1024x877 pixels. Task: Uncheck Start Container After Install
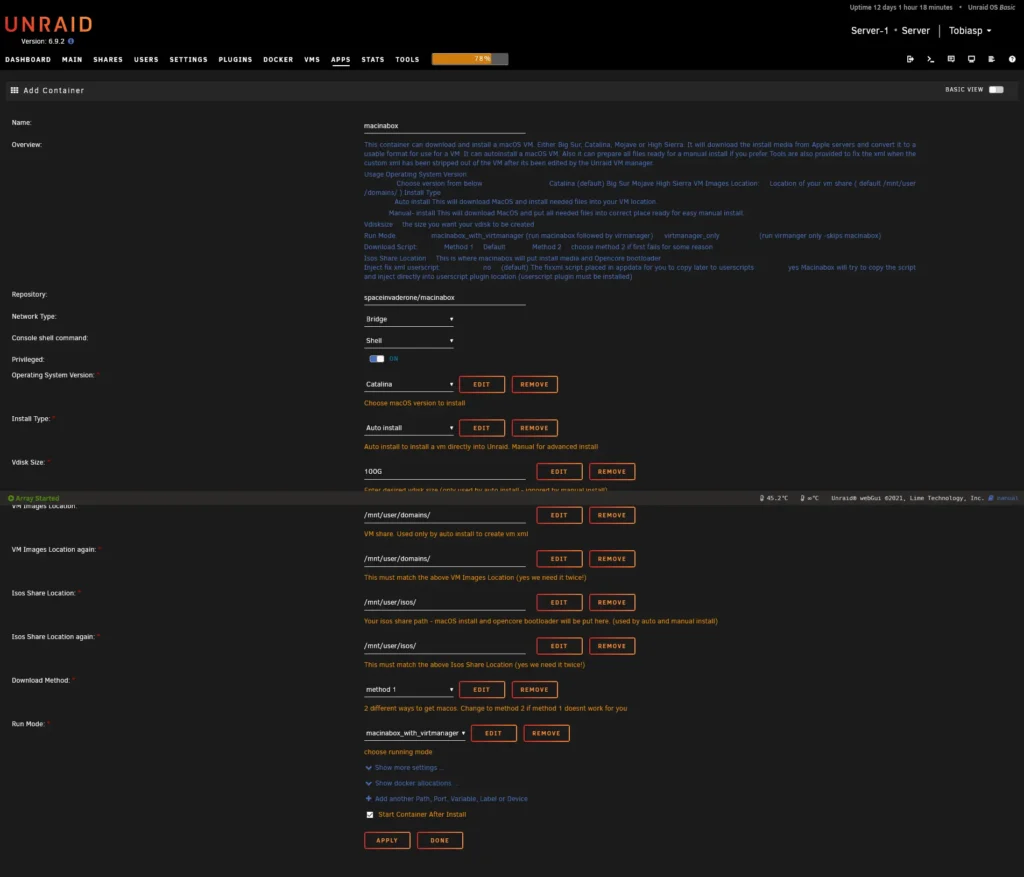click(x=370, y=814)
